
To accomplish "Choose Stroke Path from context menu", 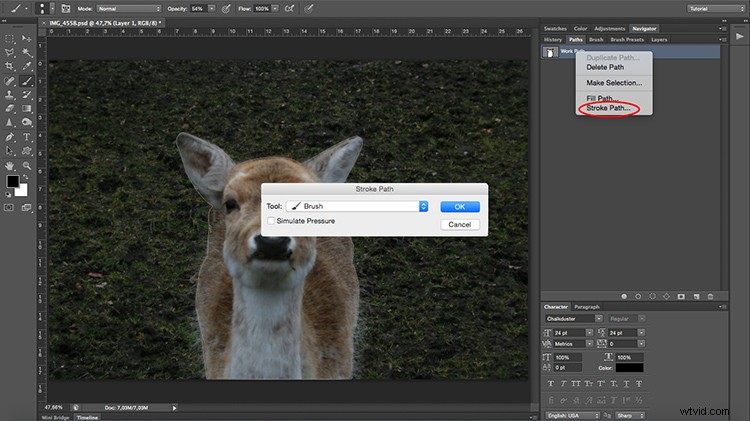I will [x=608, y=108].
